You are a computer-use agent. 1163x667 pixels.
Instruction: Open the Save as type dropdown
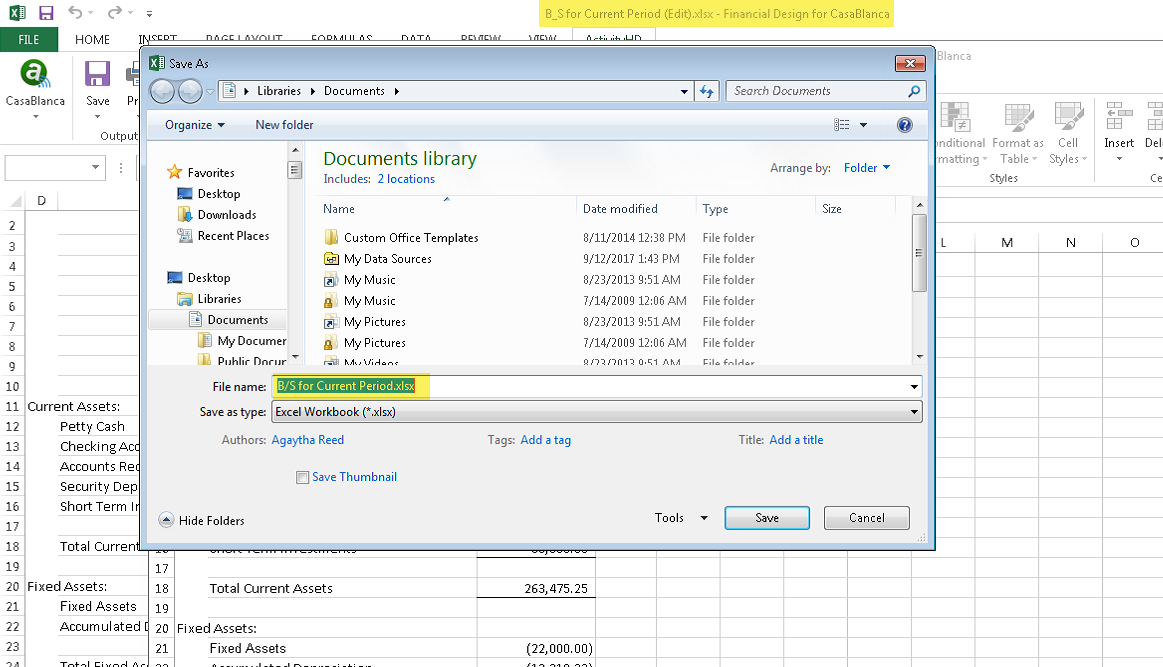pos(913,411)
